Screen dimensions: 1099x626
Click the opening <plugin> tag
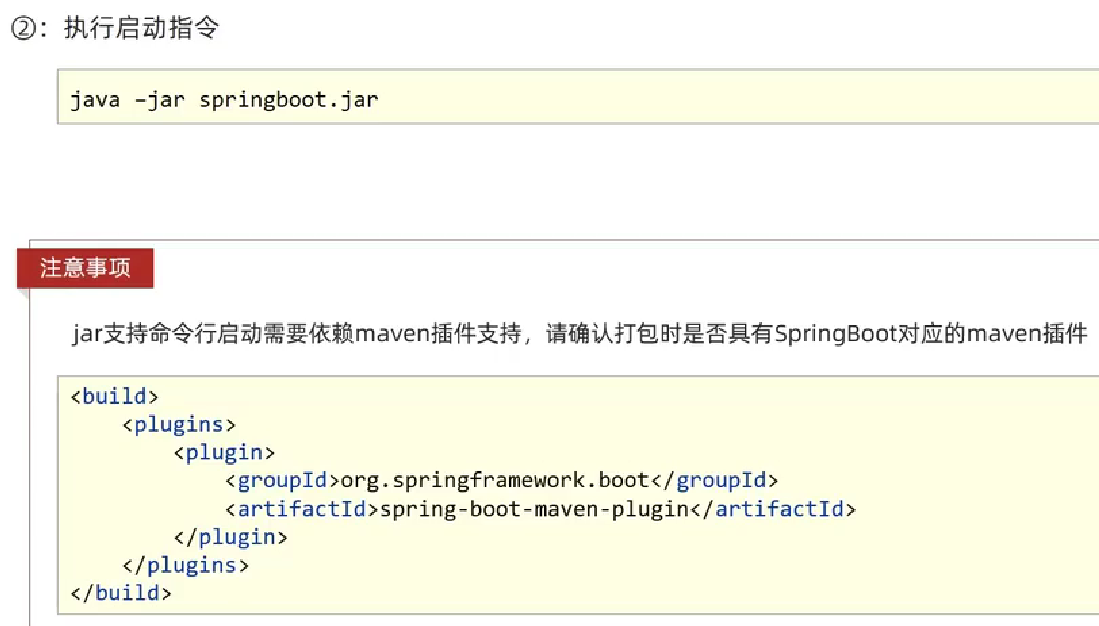pyautogui.click(x=224, y=452)
